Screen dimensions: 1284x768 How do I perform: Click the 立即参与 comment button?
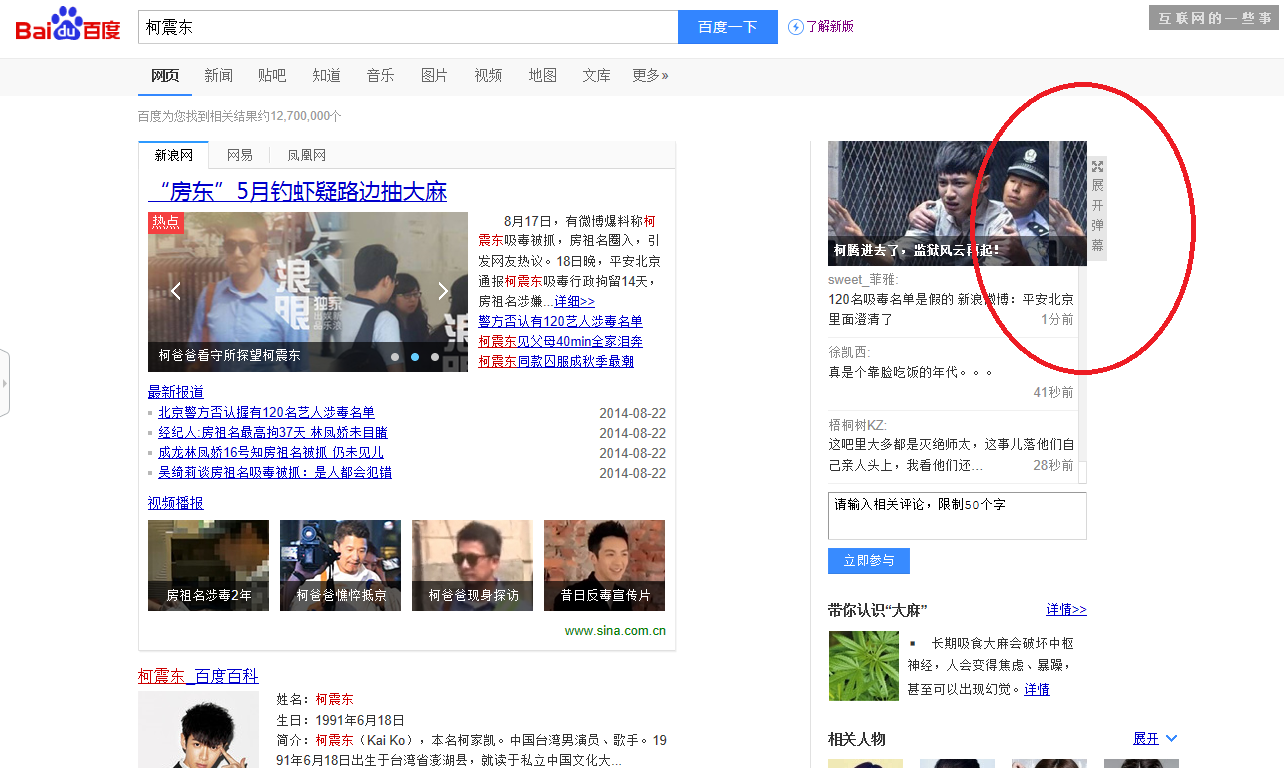click(868, 561)
